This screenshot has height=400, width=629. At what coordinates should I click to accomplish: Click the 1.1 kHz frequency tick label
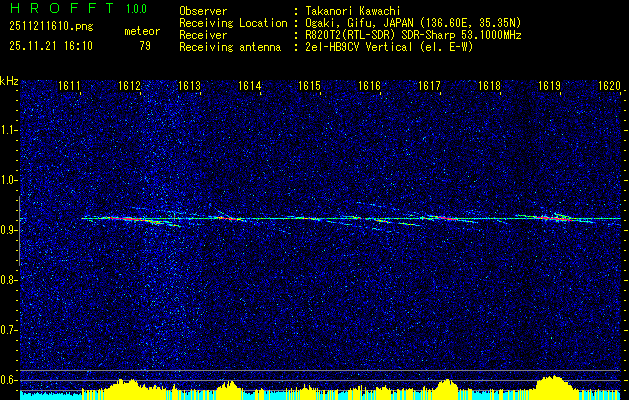point(9,130)
